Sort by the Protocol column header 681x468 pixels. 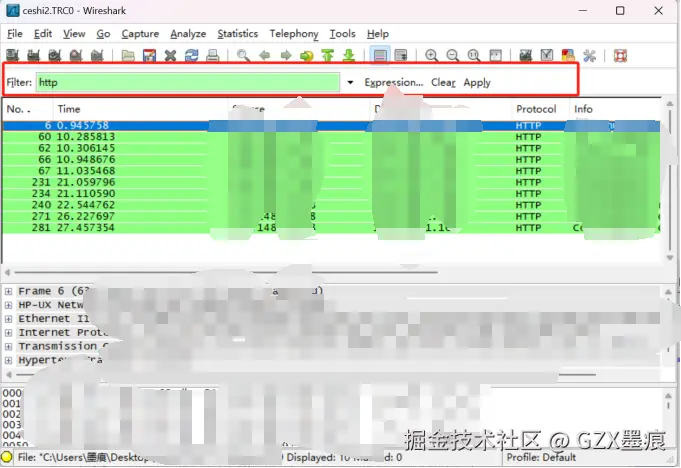540,109
